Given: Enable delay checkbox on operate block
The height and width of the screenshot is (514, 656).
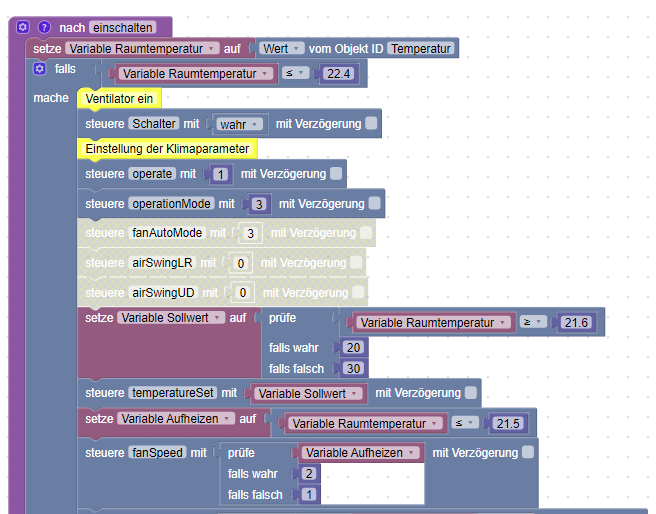Looking at the screenshot, I should coord(336,174).
